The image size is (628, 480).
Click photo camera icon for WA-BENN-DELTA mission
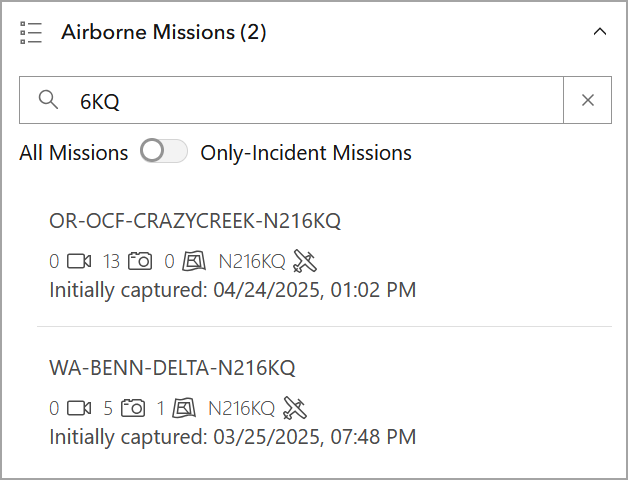(x=133, y=408)
